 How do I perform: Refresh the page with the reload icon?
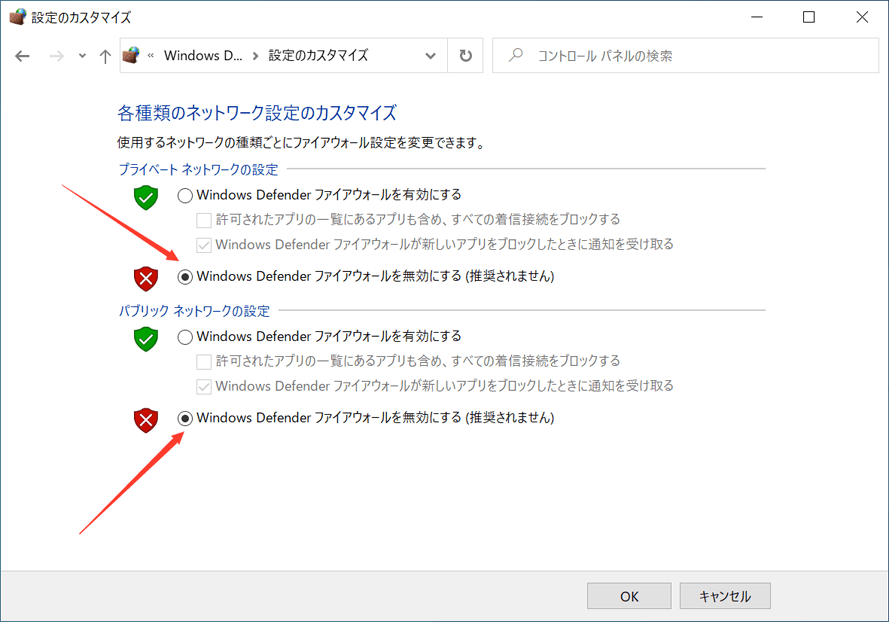point(465,56)
